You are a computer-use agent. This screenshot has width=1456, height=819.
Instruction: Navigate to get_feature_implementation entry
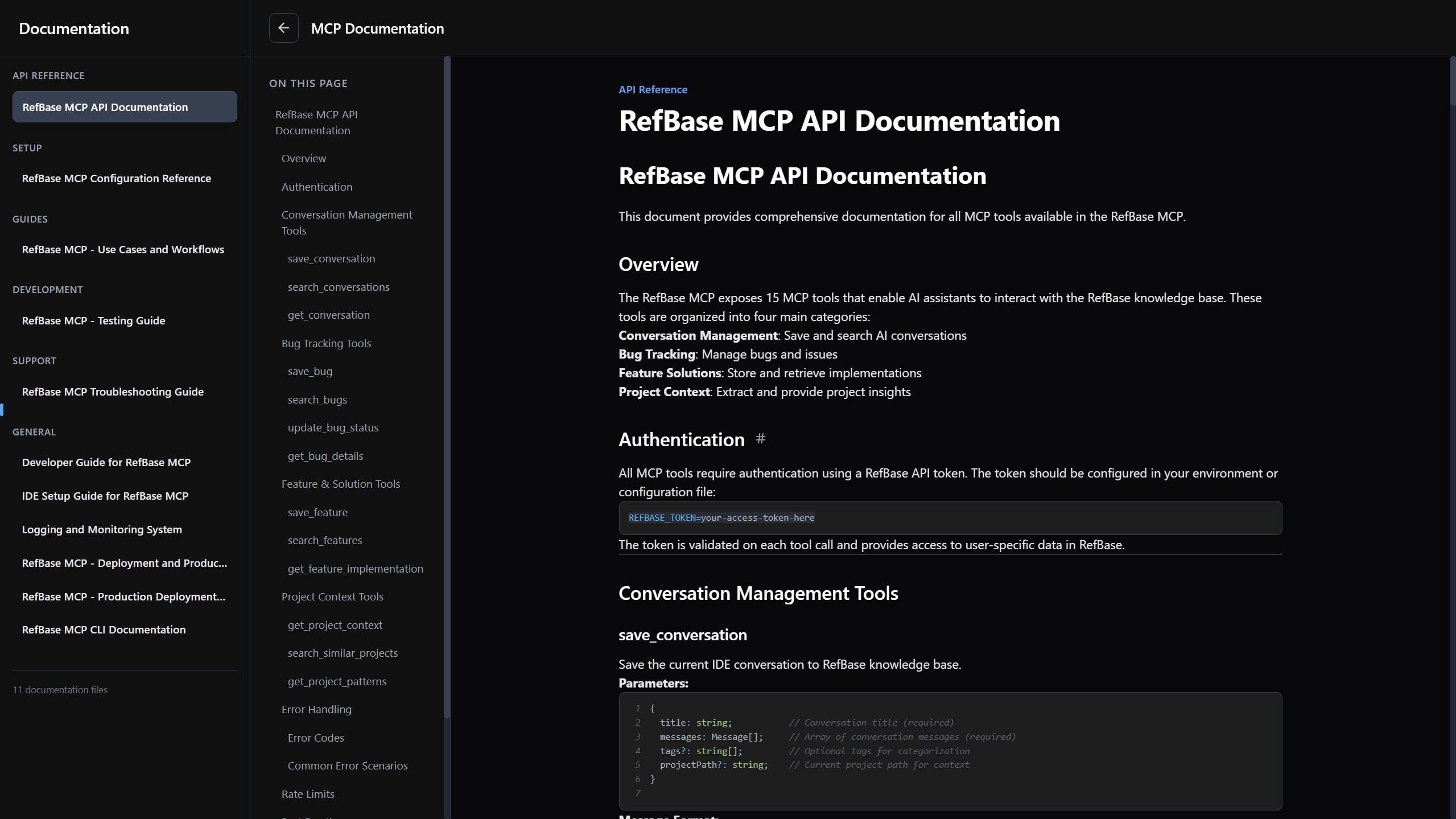(x=355, y=569)
